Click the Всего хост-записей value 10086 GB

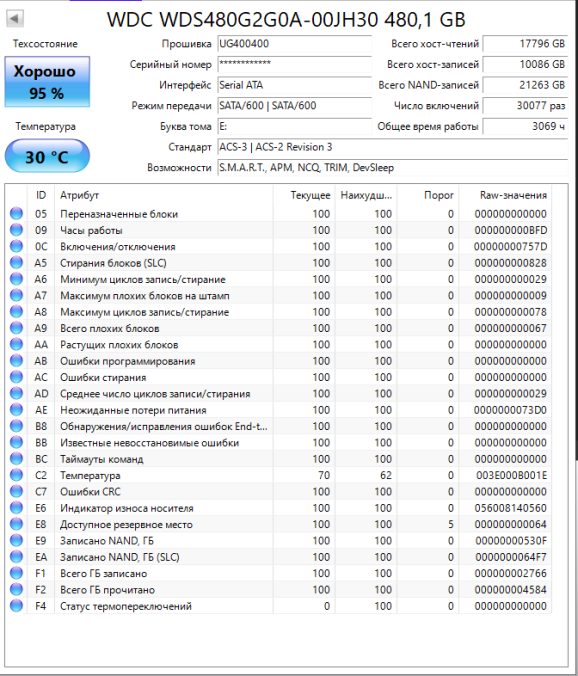(525, 65)
